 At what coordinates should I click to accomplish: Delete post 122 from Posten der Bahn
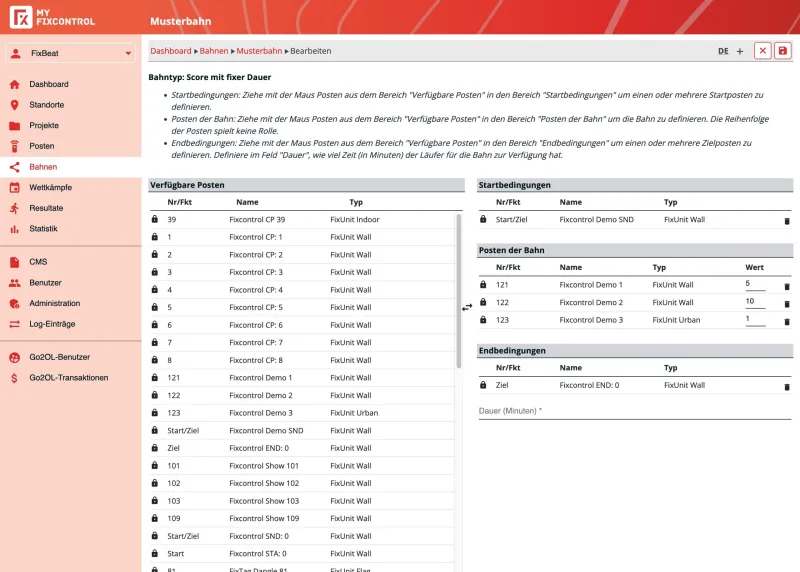[787, 303]
